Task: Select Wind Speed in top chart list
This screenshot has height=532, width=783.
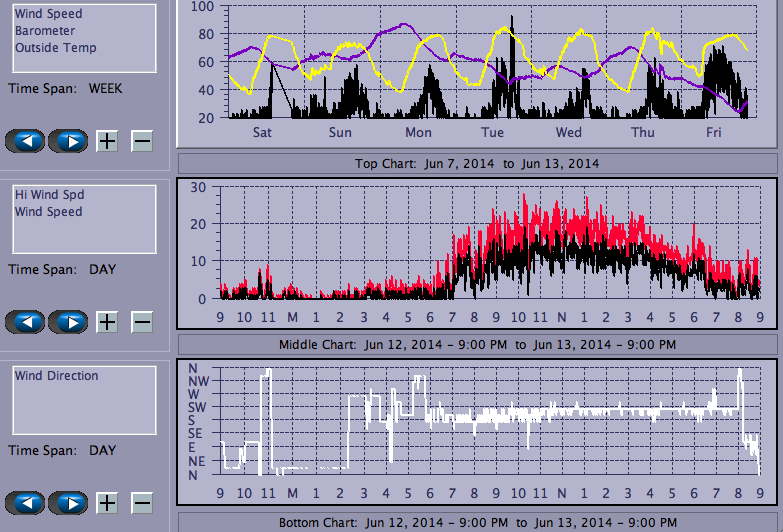Action: point(48,15)
